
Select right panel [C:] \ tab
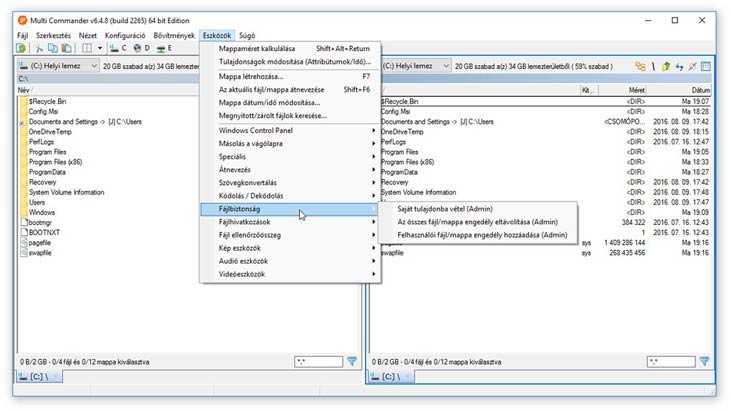coord(392,376)
